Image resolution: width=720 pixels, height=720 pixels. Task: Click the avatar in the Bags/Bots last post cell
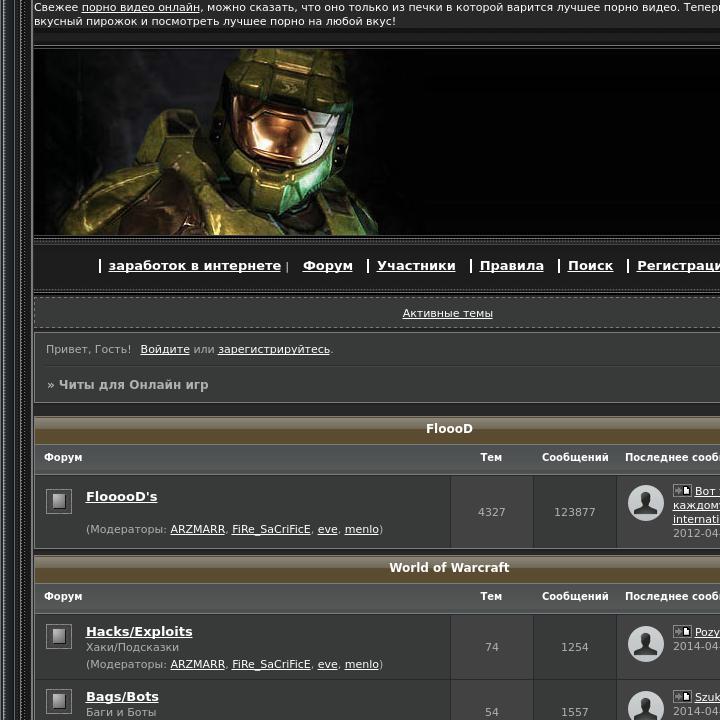(646, 705)
